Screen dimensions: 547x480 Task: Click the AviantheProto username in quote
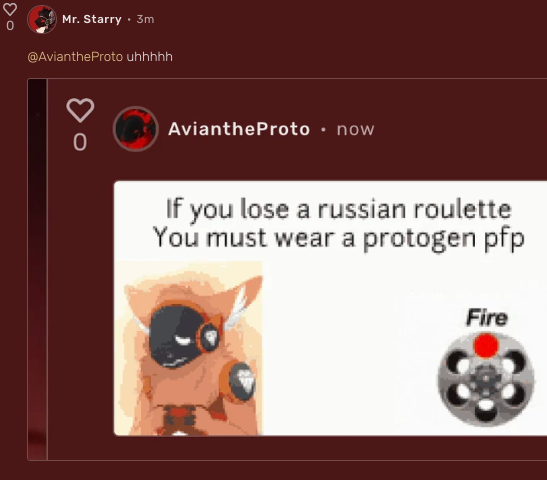[239, 129]
